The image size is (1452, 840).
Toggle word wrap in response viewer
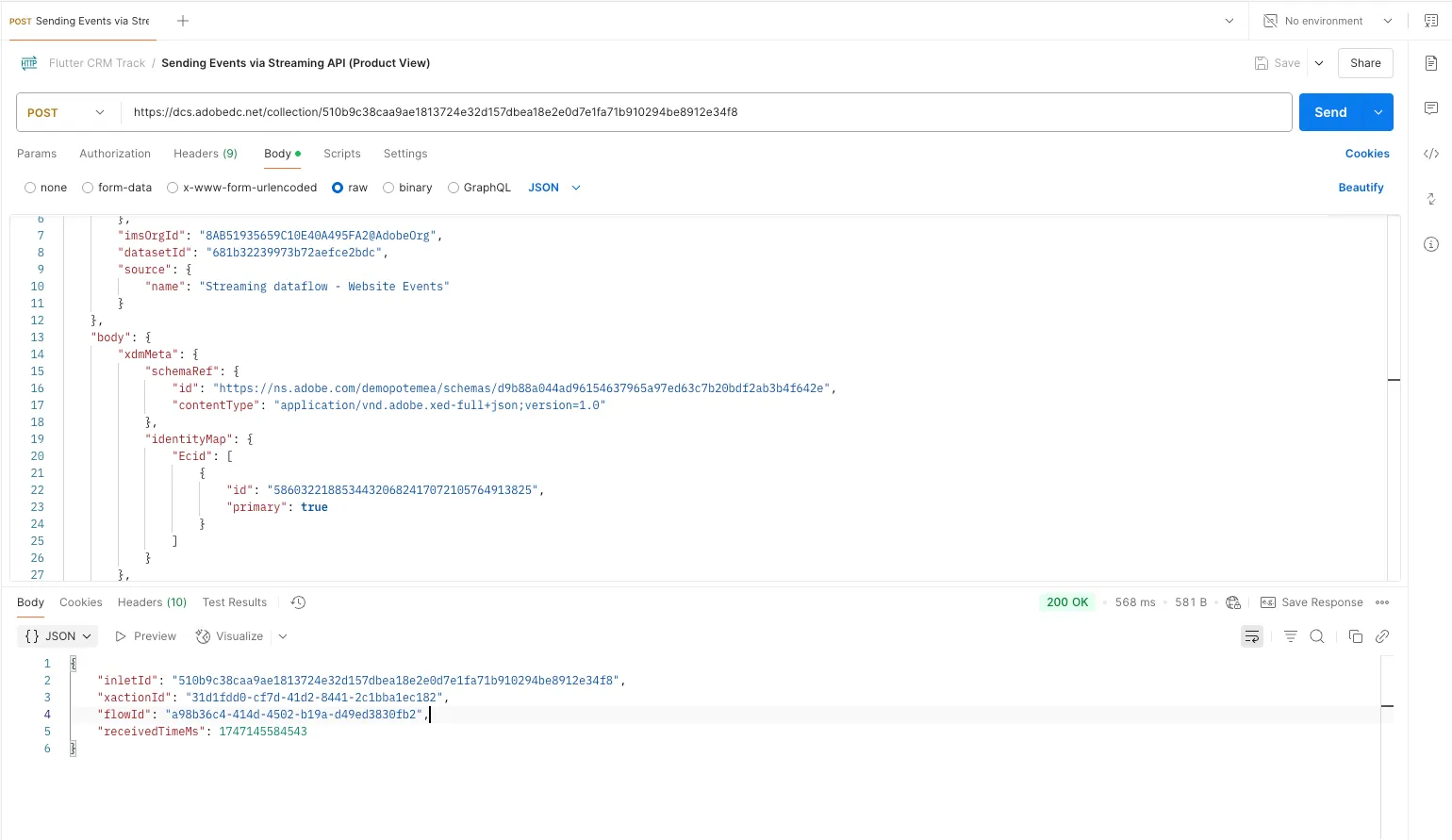click(1252, 636)
